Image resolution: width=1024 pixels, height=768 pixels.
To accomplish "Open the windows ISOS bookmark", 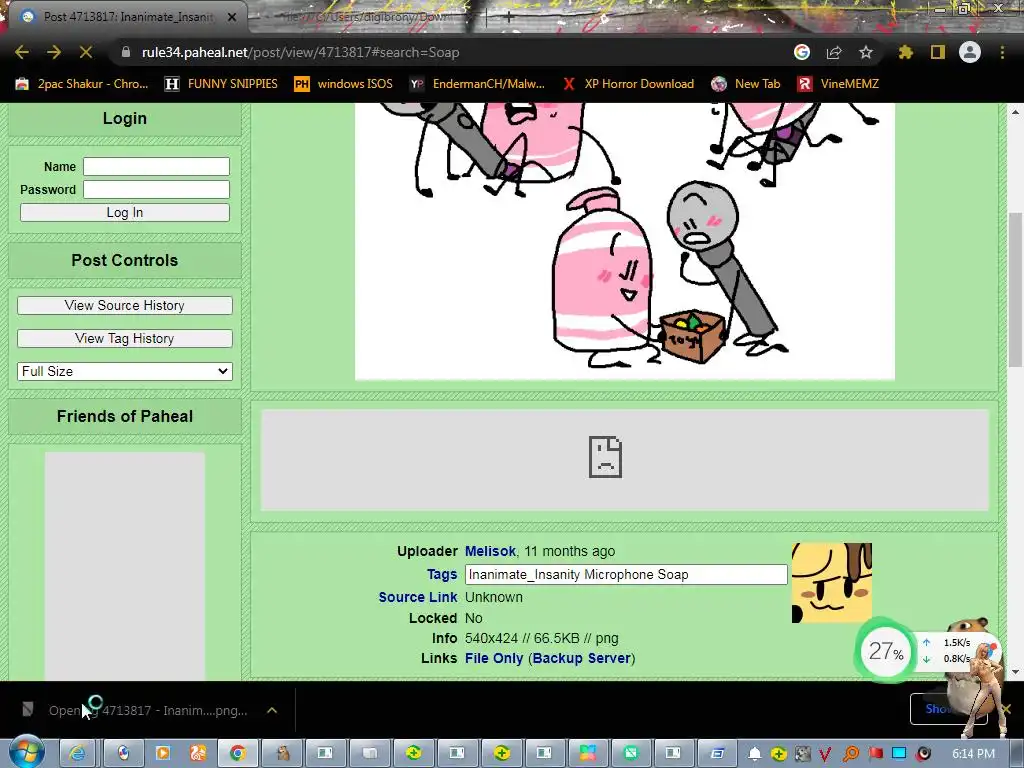I will [344, 84].
